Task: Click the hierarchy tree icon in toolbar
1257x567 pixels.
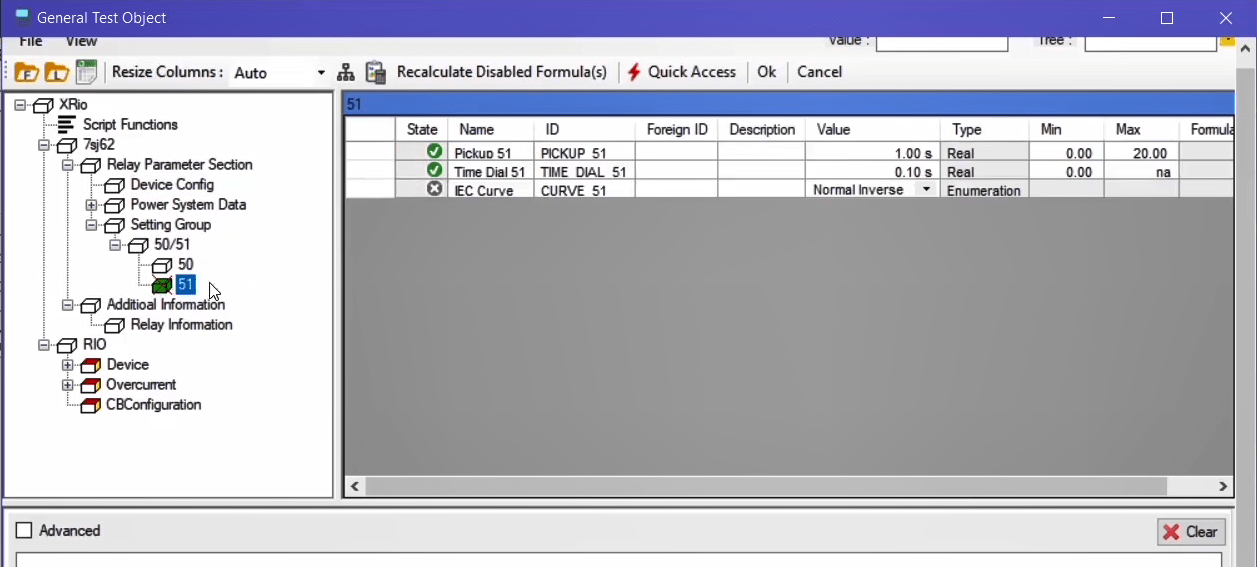Action: (346, 73)
